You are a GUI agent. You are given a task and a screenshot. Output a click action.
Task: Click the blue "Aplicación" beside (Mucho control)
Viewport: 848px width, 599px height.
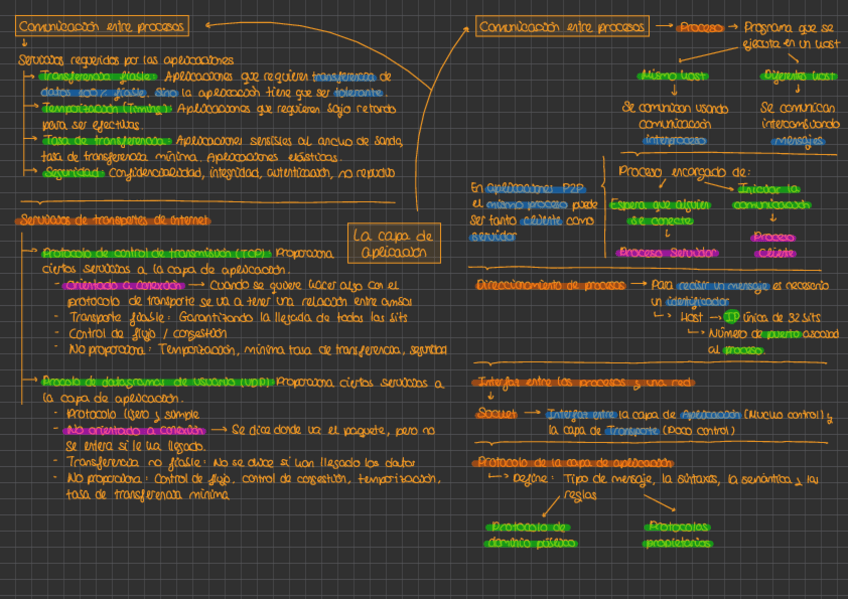(x=710, y=415)
